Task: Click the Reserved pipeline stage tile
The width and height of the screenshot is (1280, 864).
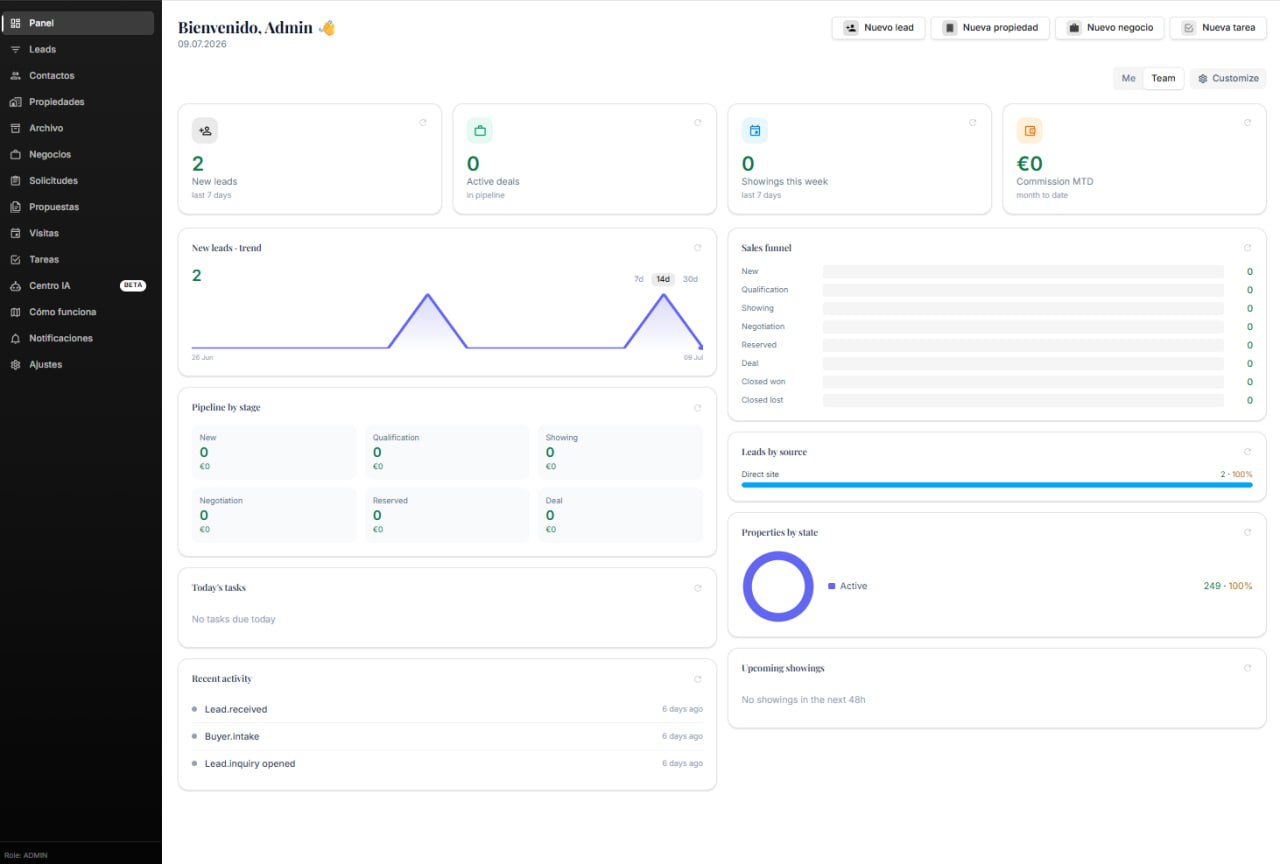Action: [447, 515]
